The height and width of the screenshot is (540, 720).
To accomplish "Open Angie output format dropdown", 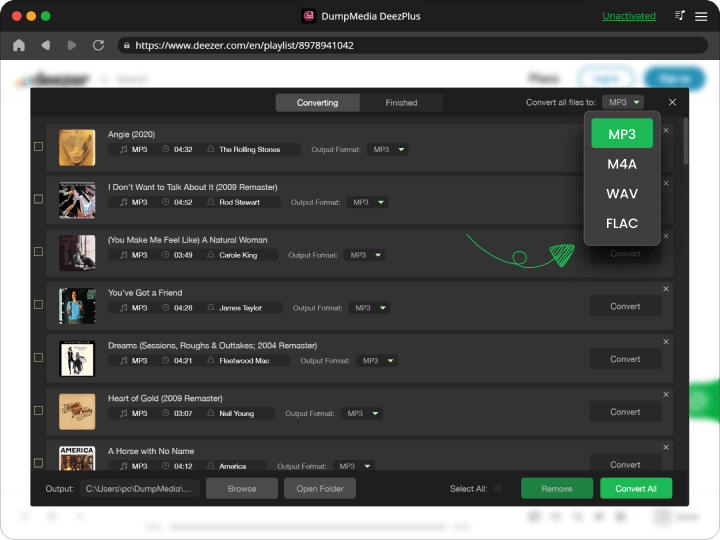I will pyautogui.click(x=388, y=150).
